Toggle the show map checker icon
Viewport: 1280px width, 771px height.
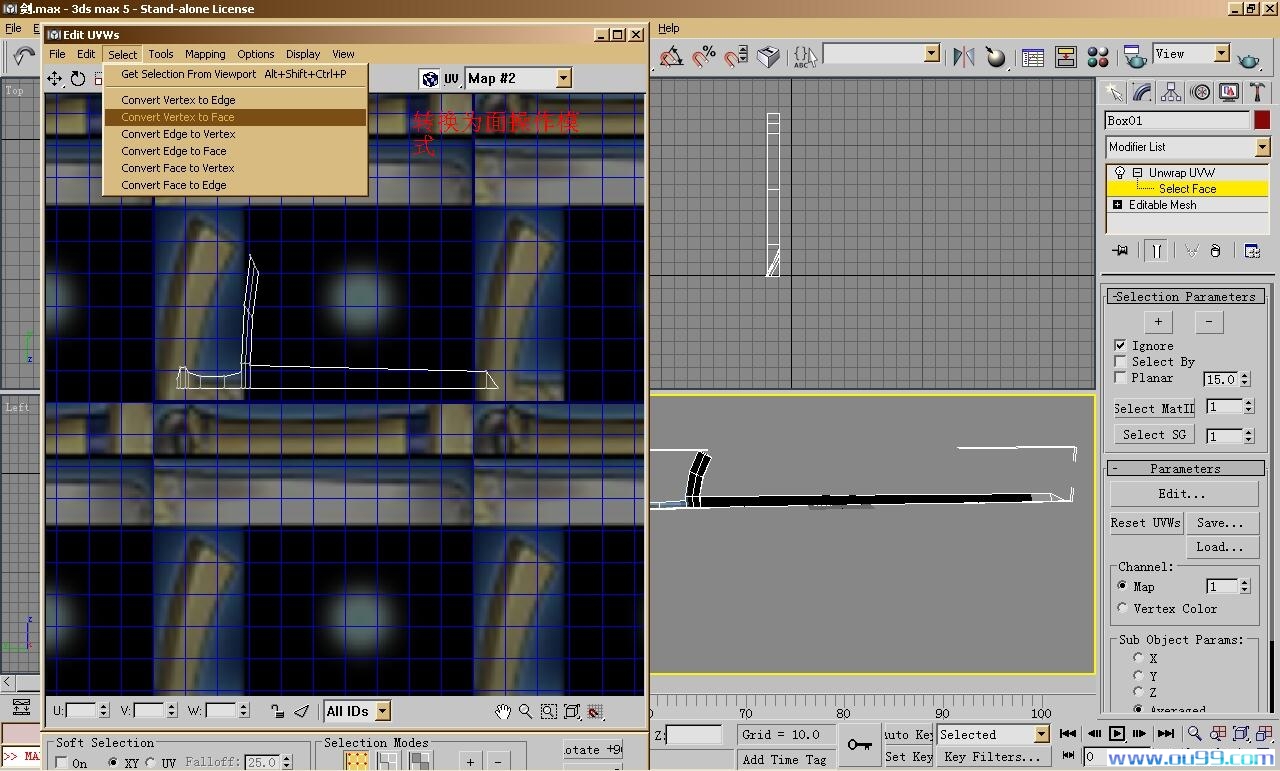pyautogui.click(x=430, y=78)
